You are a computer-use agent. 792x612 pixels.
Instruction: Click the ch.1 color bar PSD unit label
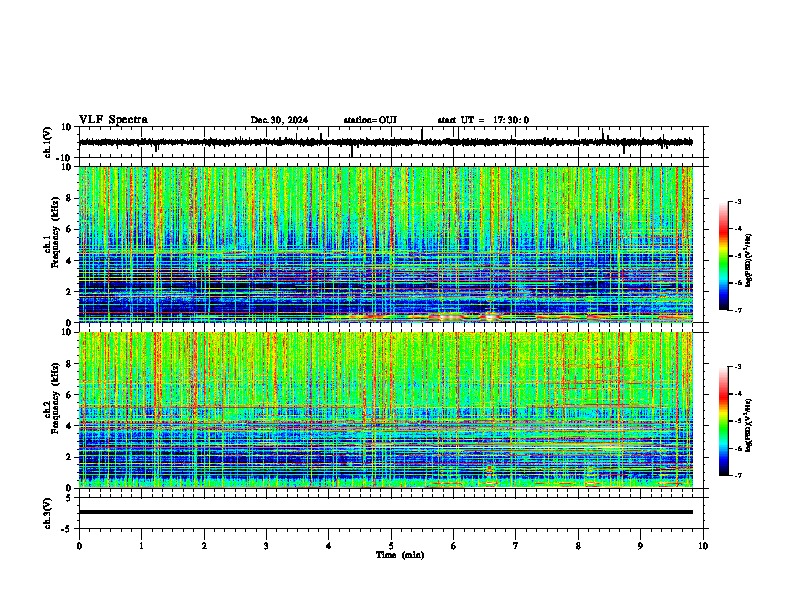click(x=749, y=261)
